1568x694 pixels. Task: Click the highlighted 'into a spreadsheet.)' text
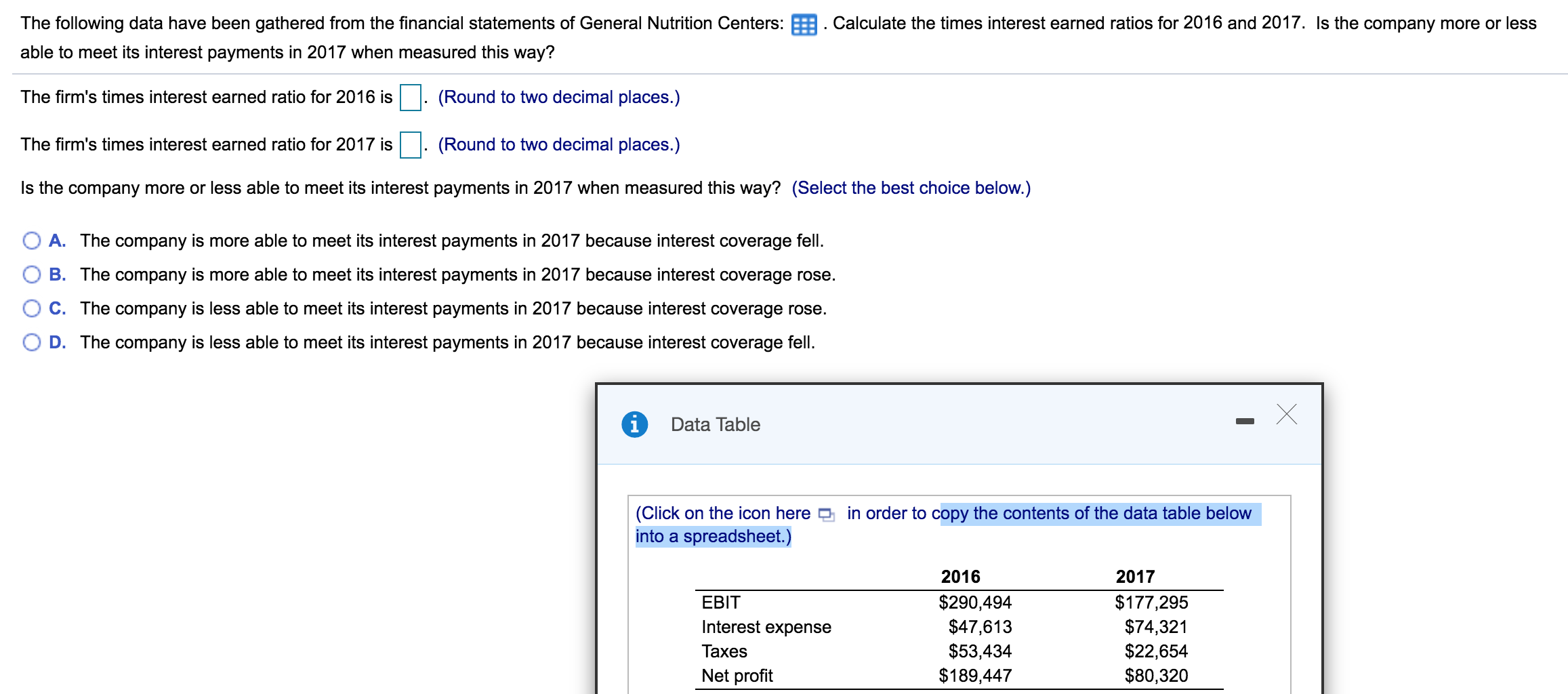[x=713, y=536]
